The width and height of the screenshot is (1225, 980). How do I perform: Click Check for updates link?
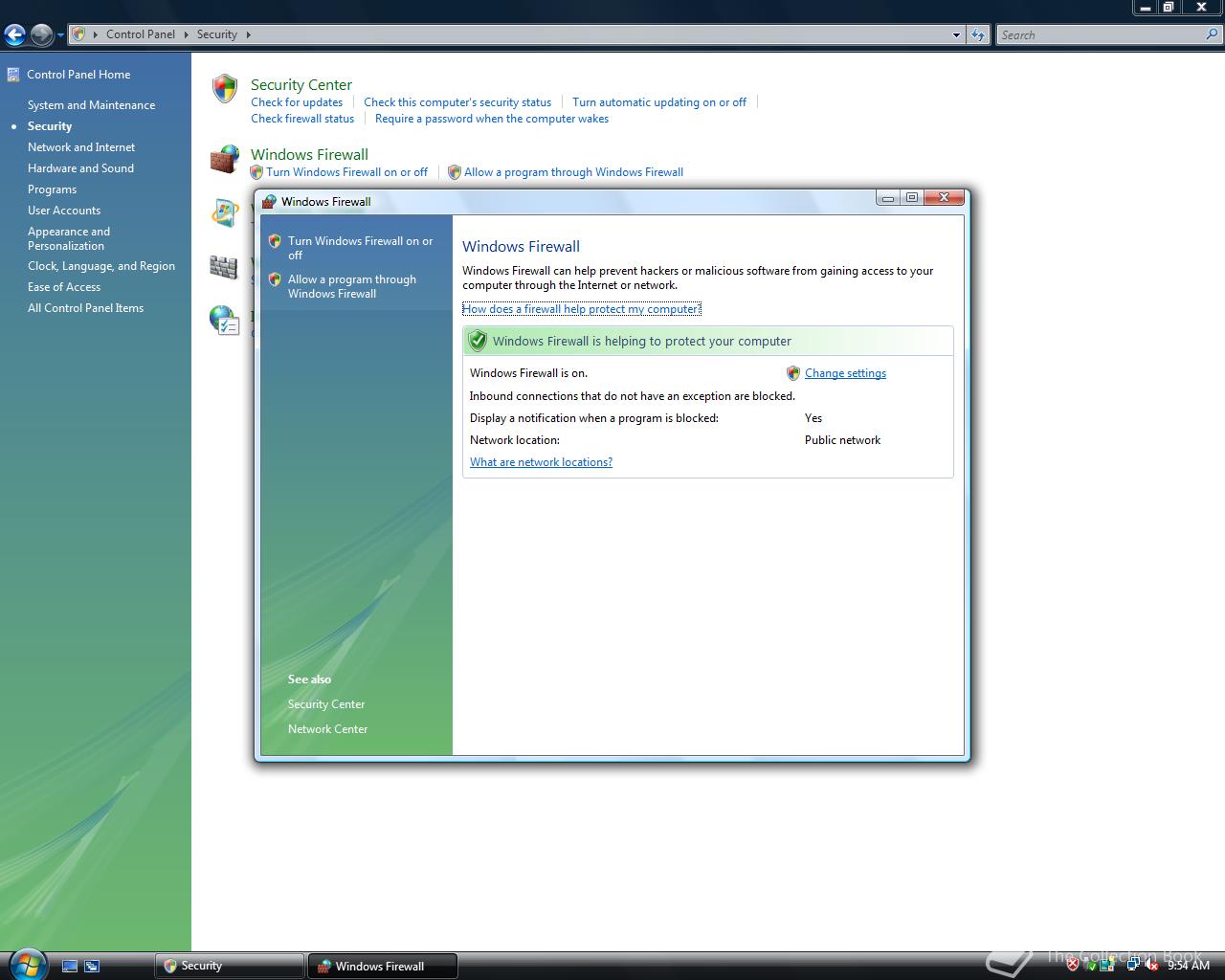(297, 102)
